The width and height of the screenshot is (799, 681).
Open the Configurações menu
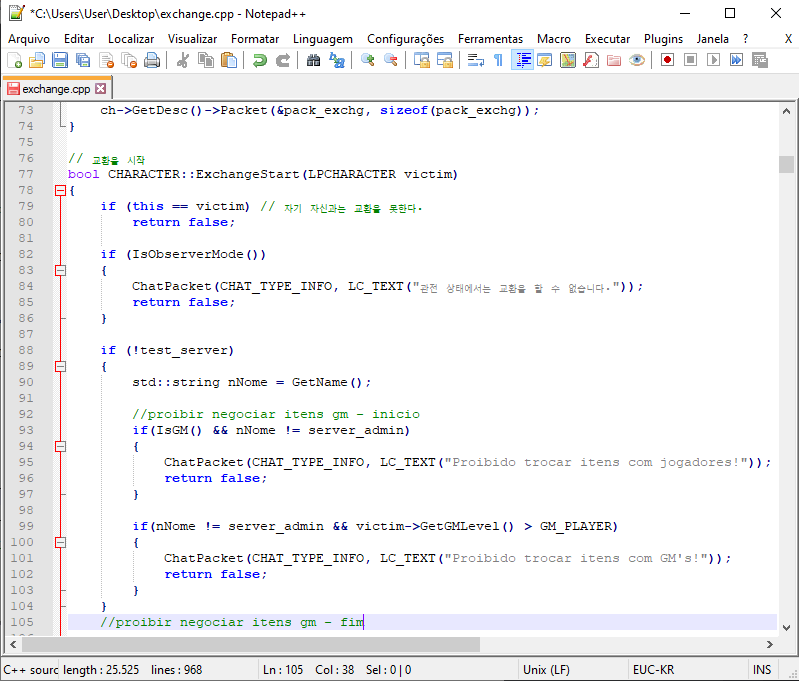tap(406, 39)
